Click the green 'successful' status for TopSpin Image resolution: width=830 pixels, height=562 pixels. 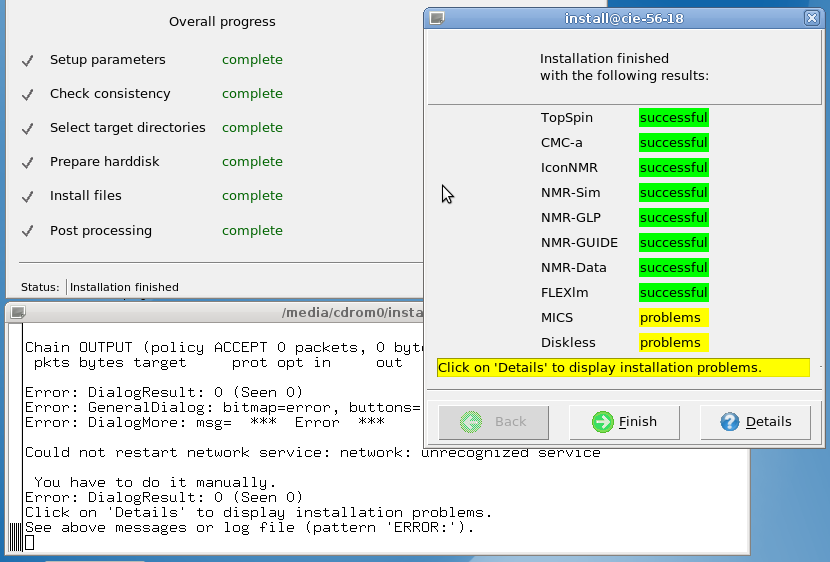click(x=673, y=118)
